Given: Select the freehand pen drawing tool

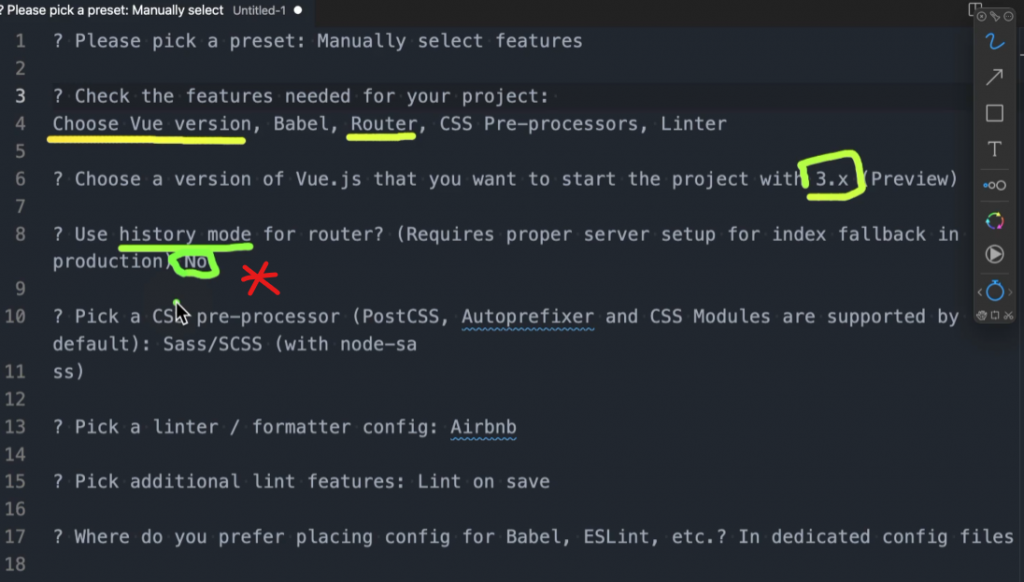Looking at the screenshot, I should point(995,42).
